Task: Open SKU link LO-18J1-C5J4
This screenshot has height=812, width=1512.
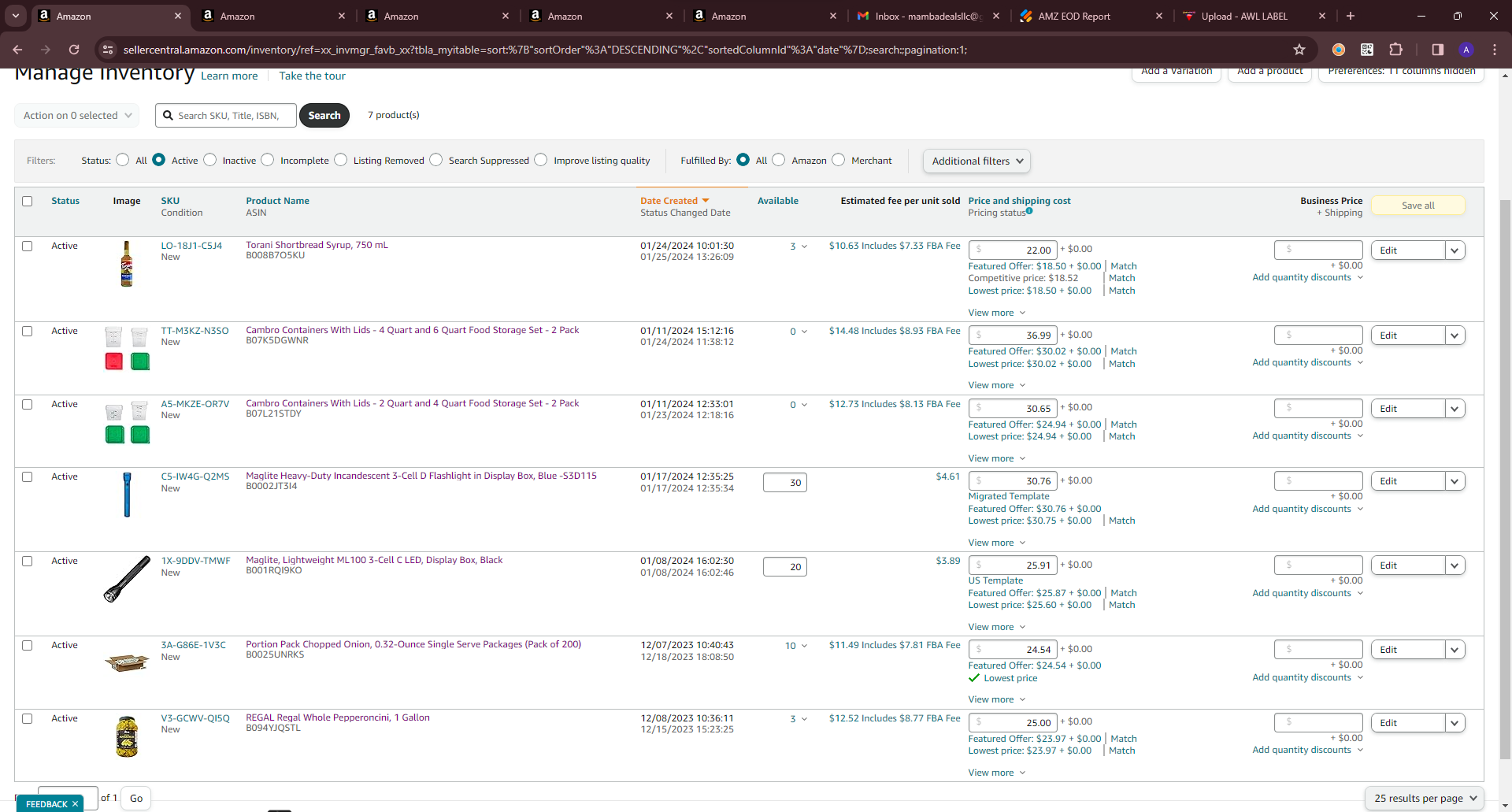Action: (x=191, y=246)
